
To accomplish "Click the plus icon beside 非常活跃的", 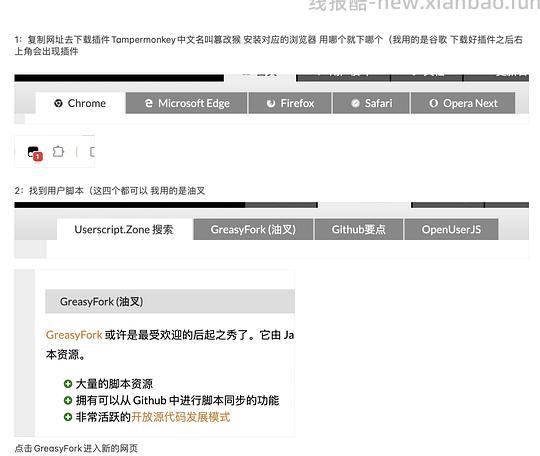I will point(68,417).
